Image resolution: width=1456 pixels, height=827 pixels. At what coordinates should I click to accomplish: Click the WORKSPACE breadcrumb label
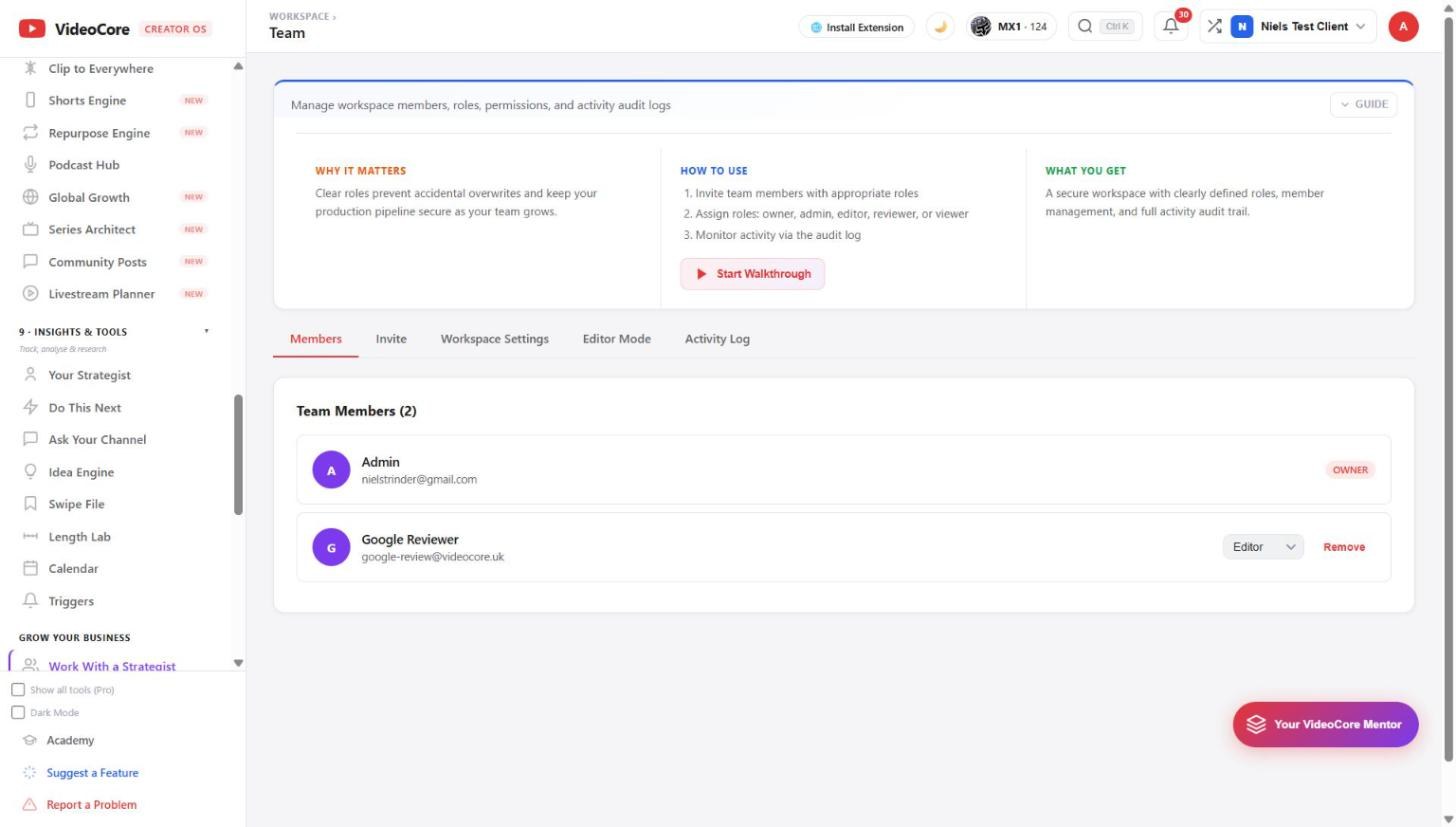299,16
